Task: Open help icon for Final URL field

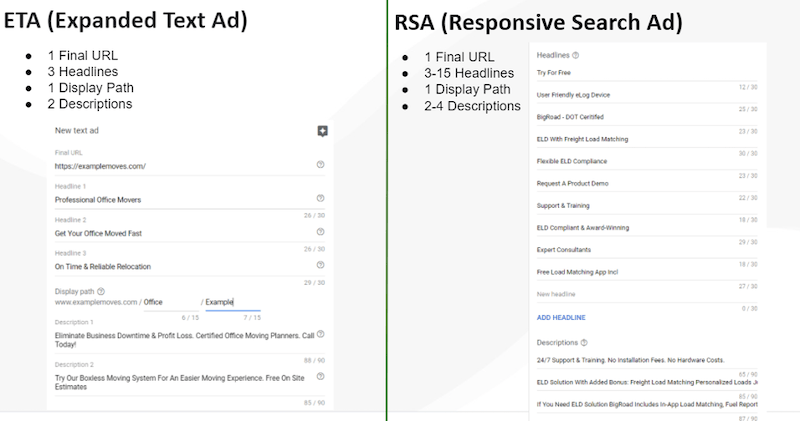Action: [320, 164]
